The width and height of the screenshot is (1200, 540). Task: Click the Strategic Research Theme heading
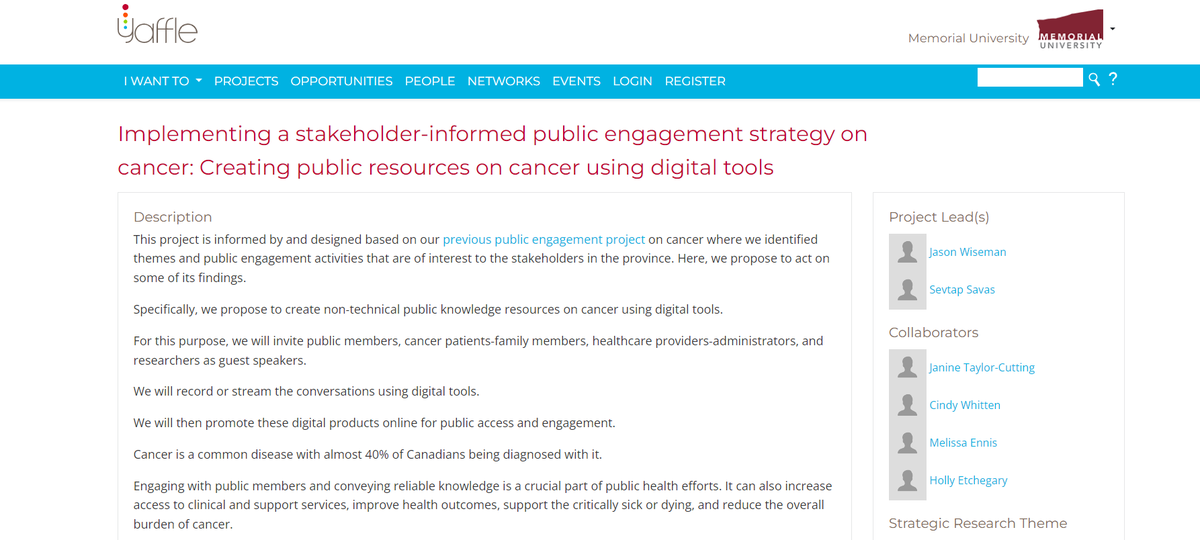978,523
